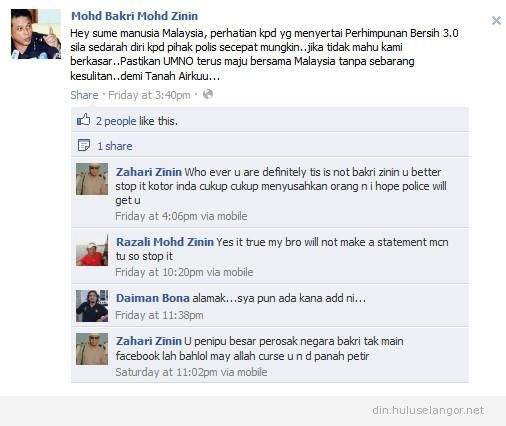Click the share note icon
The image size is (506, 426).
(x=84, y=145)
